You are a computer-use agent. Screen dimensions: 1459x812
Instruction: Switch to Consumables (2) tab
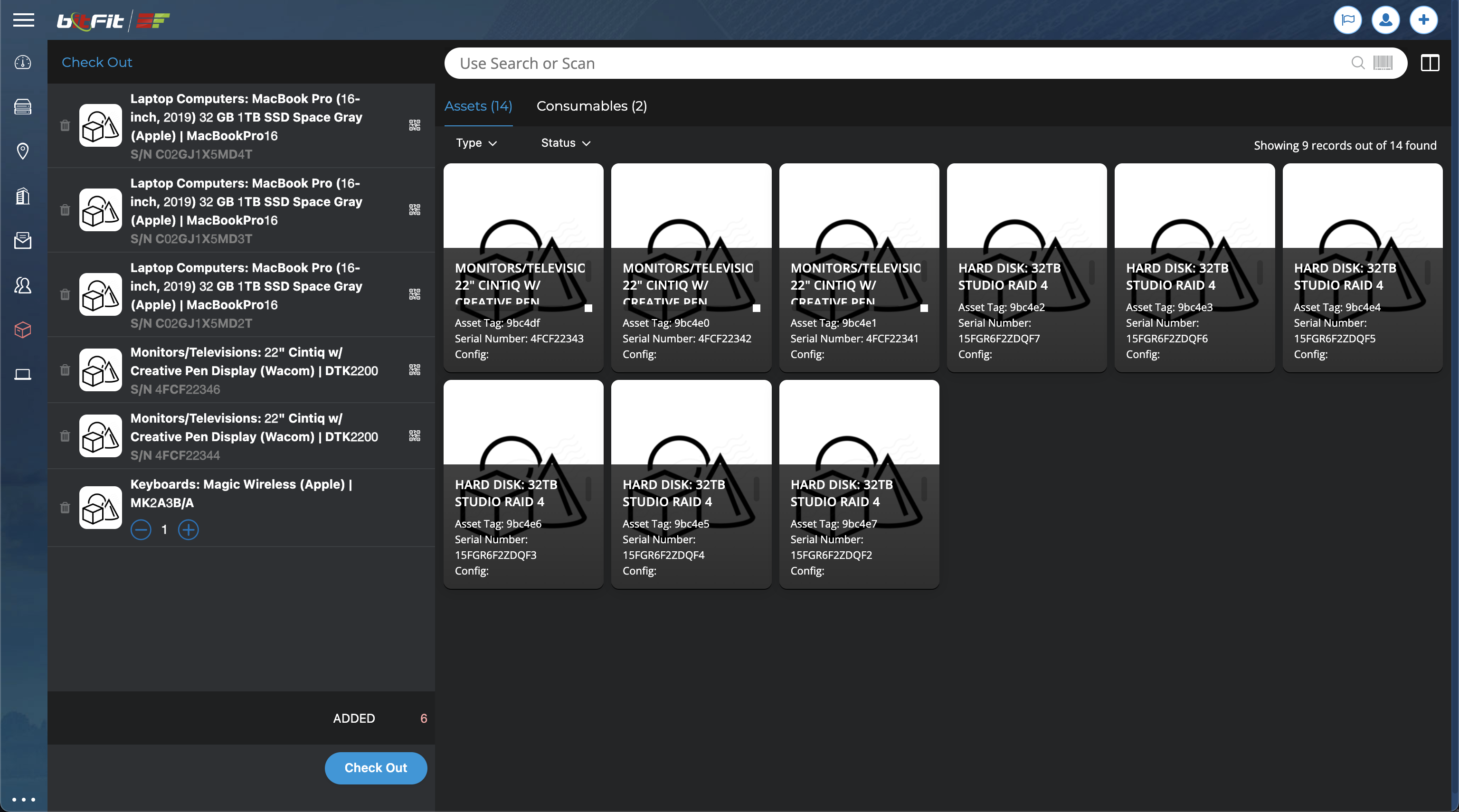pos(591,106)
